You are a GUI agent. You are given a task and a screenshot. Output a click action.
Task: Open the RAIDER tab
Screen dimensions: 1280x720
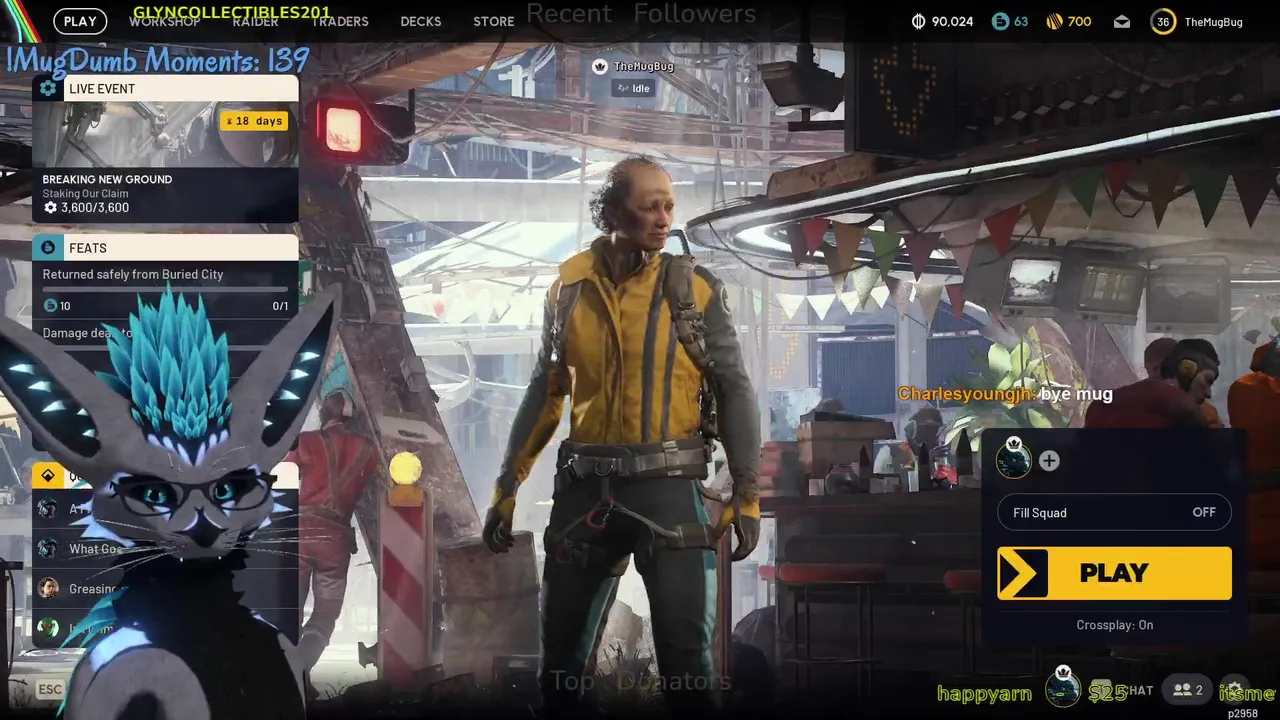[x=255, y=21]
